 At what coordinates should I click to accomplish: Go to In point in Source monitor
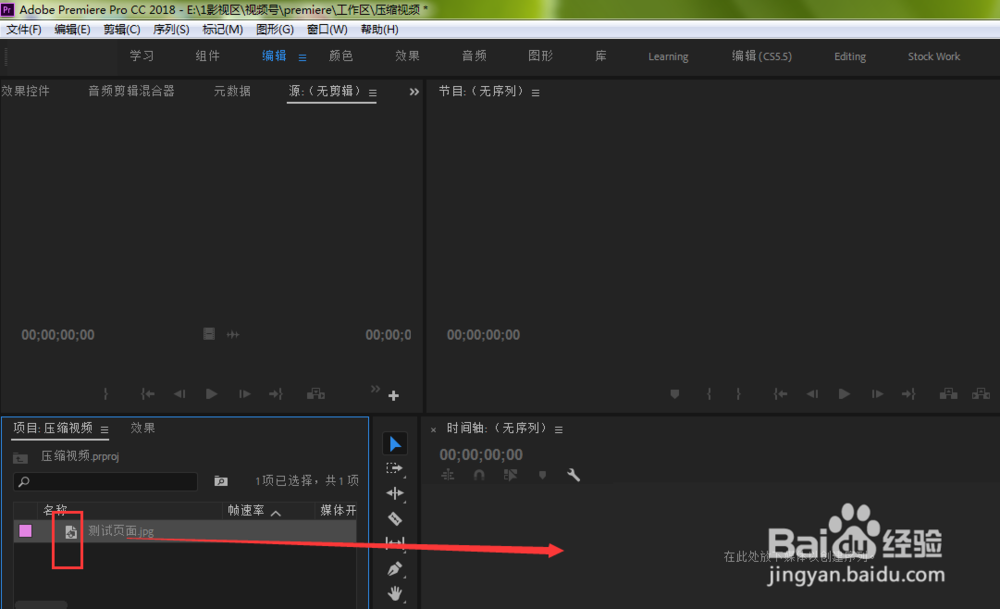click(147, 394)
